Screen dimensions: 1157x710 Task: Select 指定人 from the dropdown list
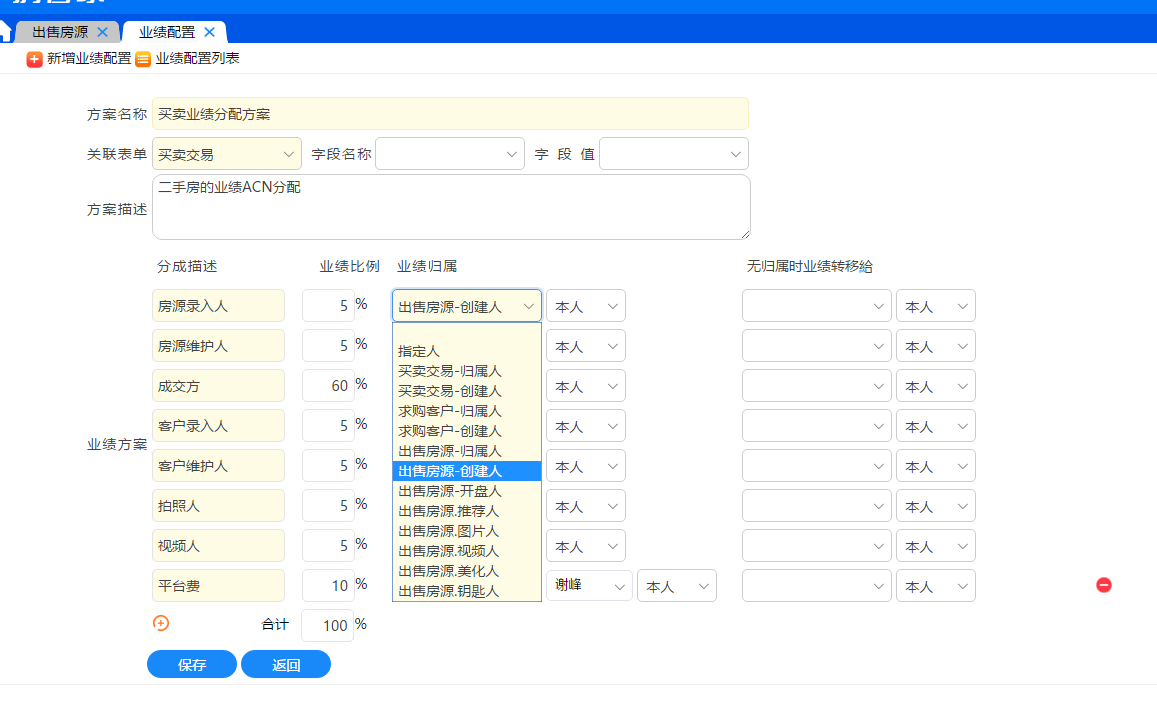click(x=419, y=351)
